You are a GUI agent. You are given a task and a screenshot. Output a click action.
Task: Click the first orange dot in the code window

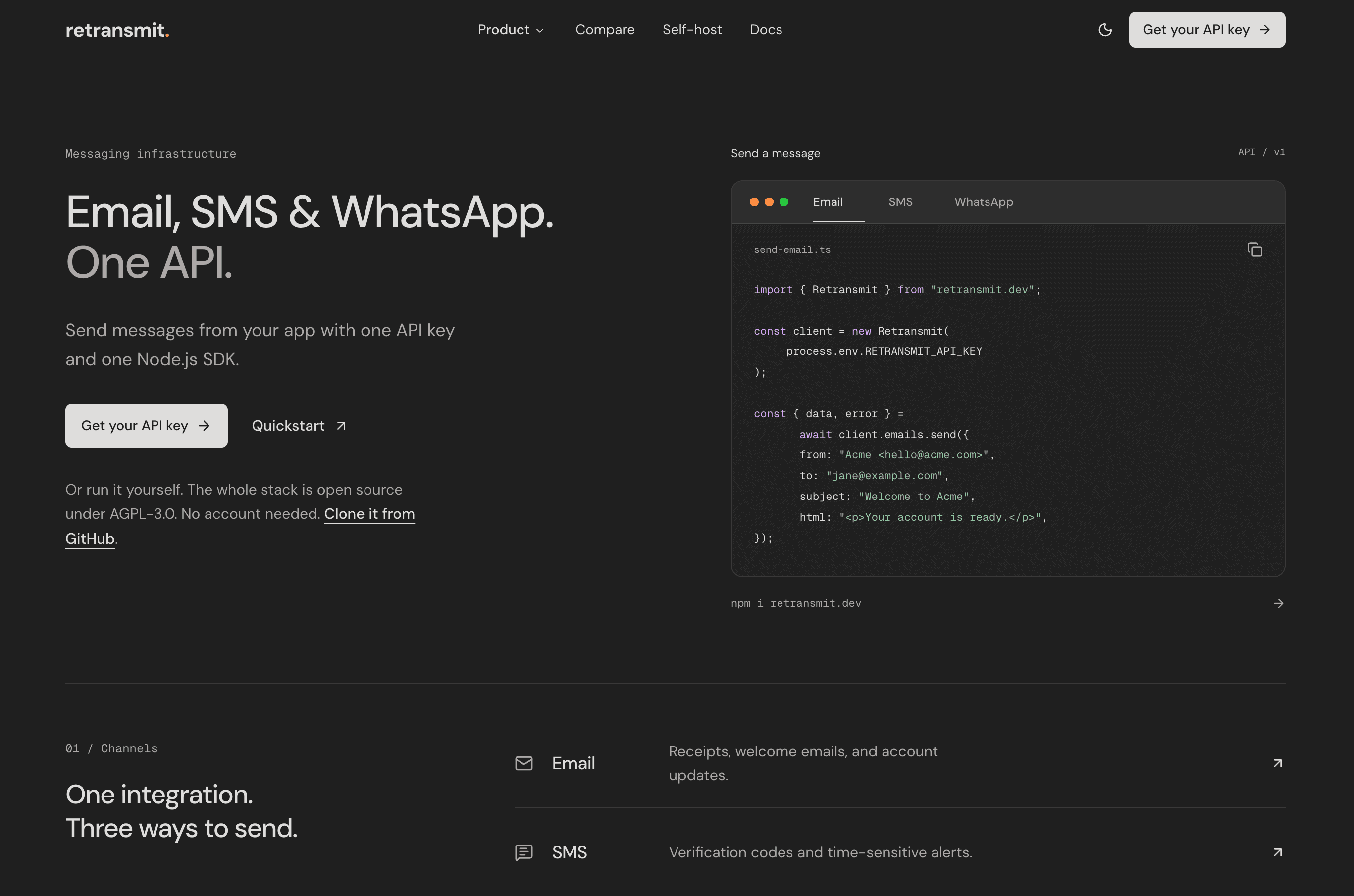(754, 201)
